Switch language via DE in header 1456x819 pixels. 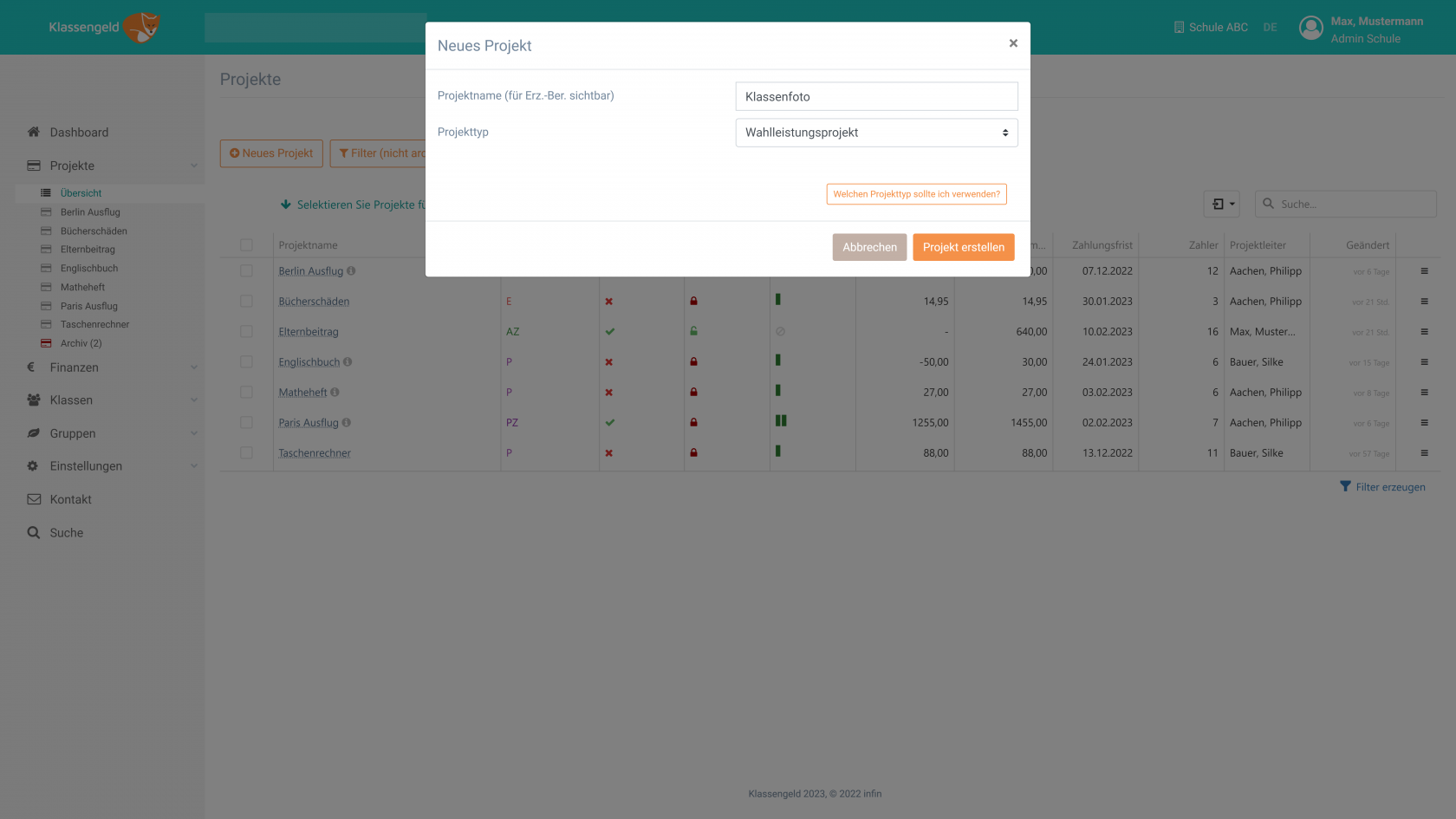(1270, 28)
